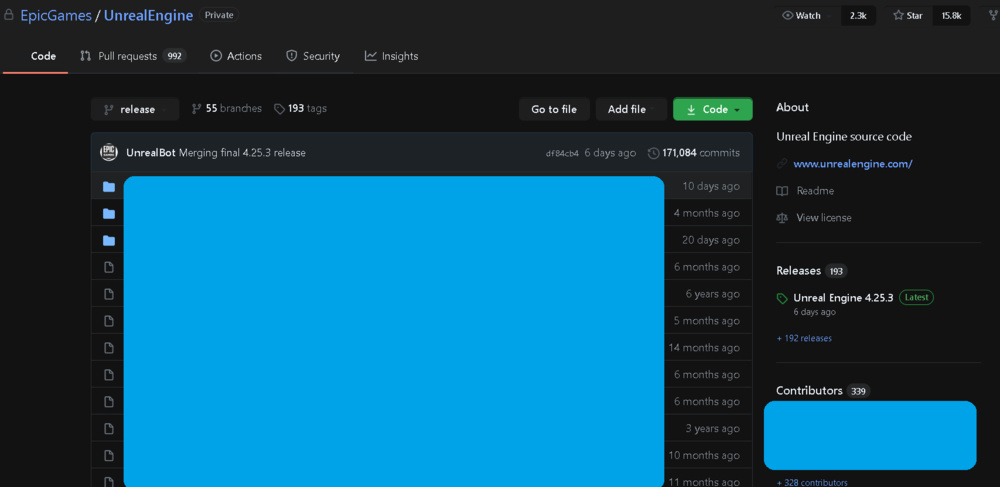1000x487 pixels.
Task: Click the Readme book icon
Action: tap(782, 191)
